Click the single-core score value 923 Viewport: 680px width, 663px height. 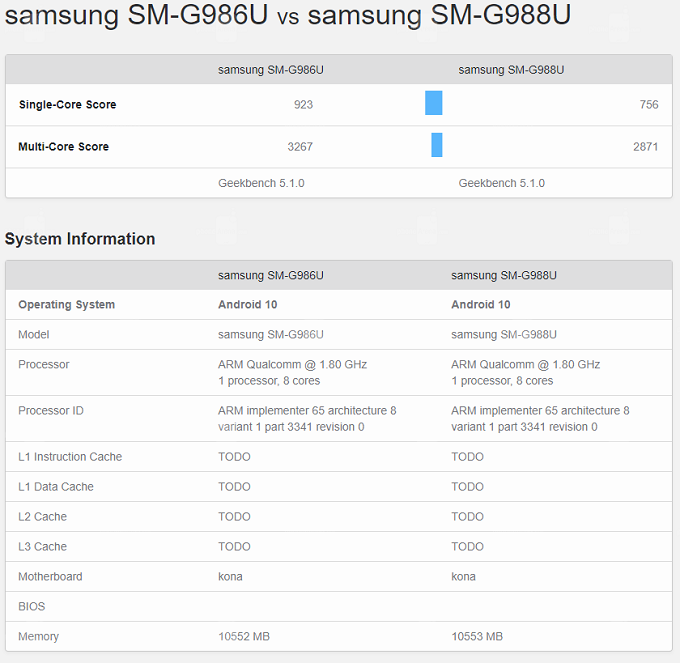(x=303, y=105)
